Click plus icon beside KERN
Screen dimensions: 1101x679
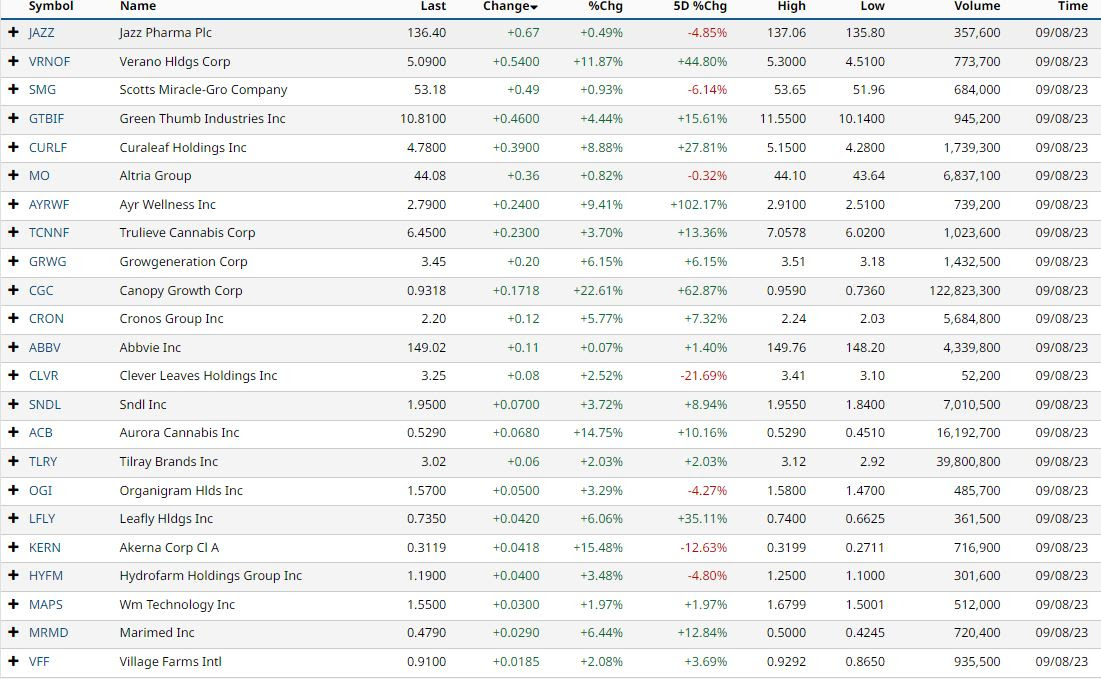[x=13, y=546]
